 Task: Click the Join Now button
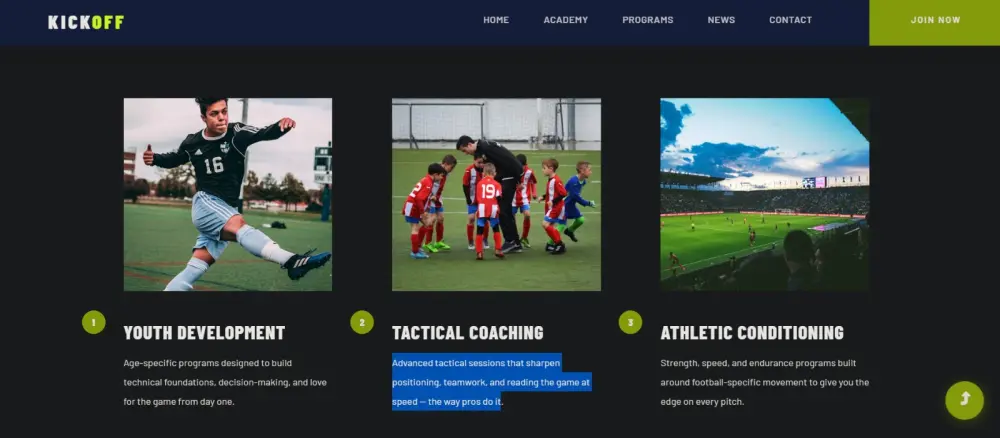pyautogui.click(x=934, y=22)
